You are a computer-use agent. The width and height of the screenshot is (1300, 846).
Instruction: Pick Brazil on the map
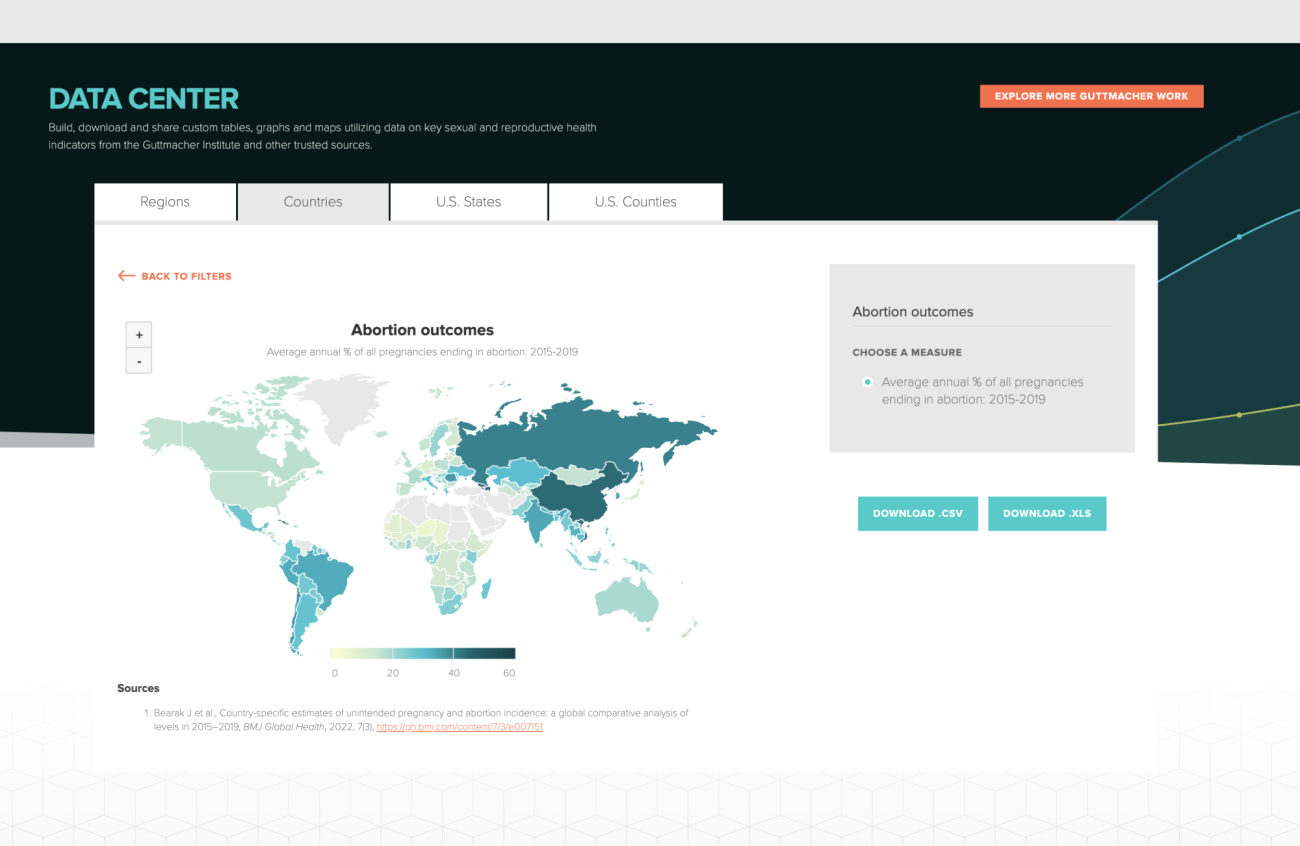point(330,577)
